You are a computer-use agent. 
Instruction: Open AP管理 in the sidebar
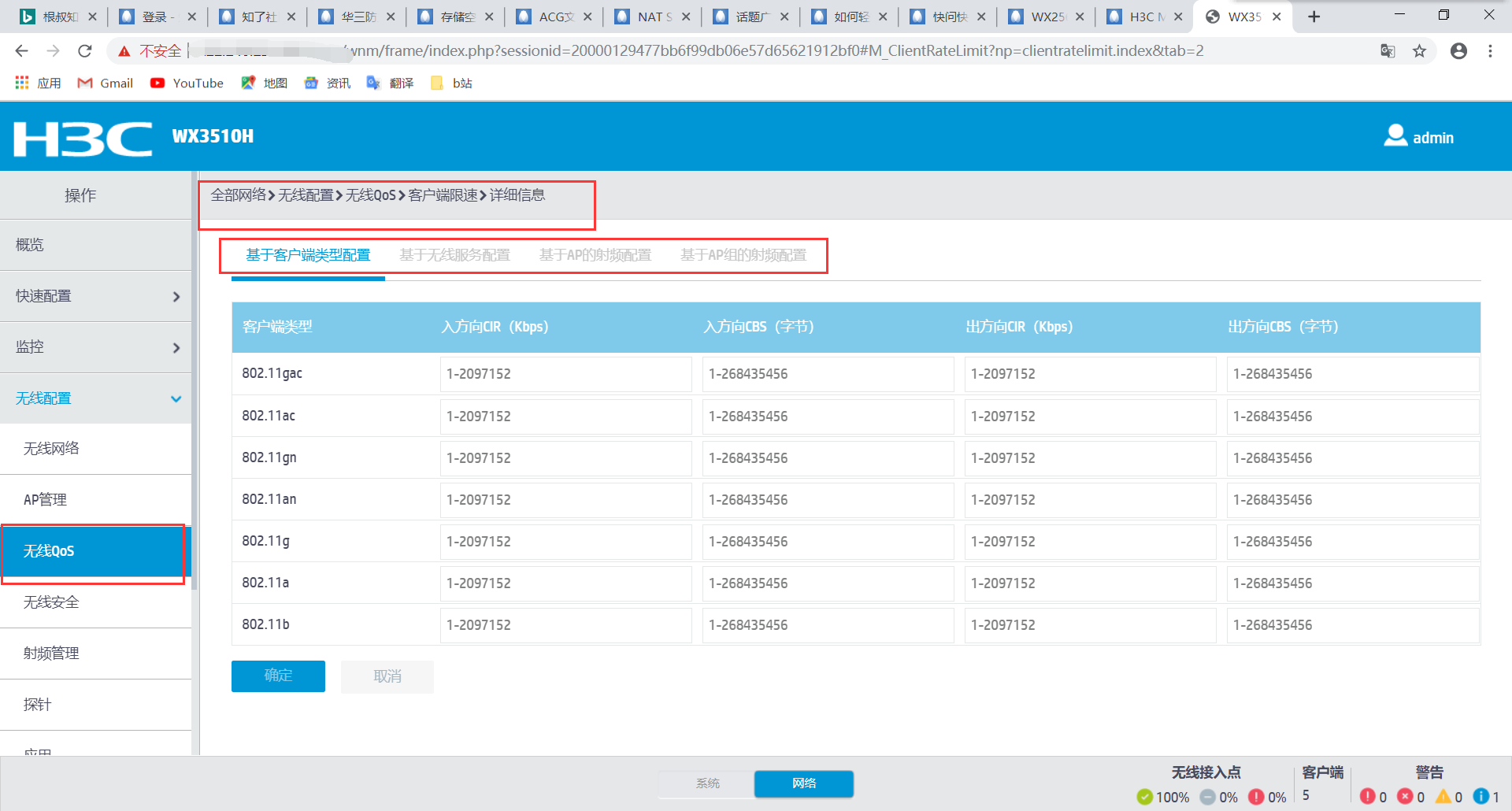[x=96, y=500]
